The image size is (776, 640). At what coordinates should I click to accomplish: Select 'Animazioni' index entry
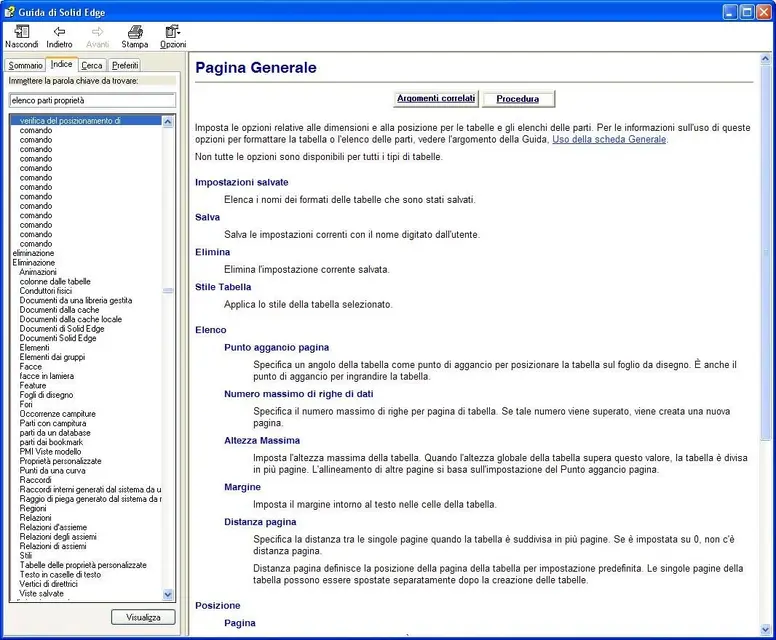tap(38, 272)
